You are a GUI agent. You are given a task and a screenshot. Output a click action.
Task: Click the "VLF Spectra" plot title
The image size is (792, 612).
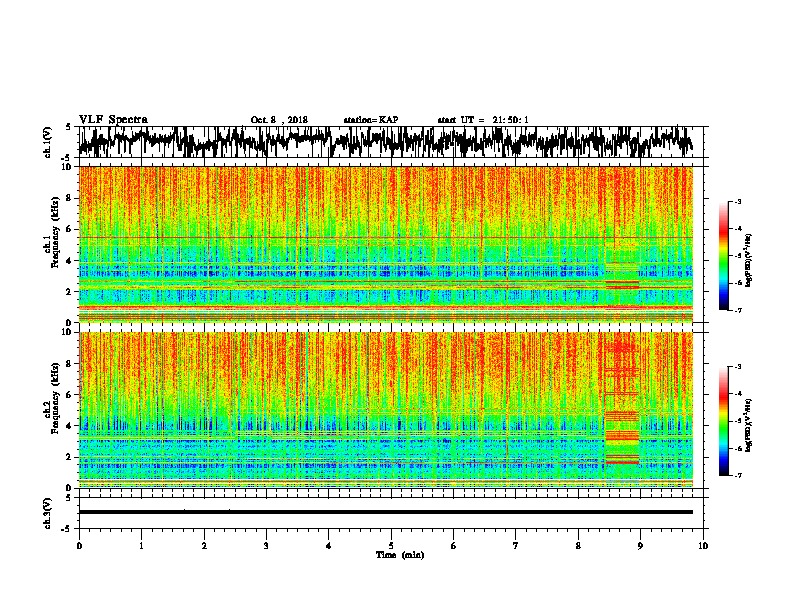113,120
